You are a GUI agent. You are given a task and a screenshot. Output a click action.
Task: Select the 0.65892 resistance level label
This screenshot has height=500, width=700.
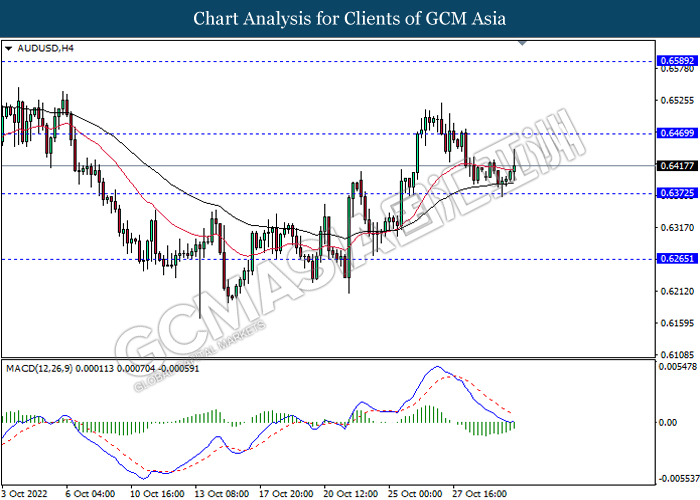point(677,61)
